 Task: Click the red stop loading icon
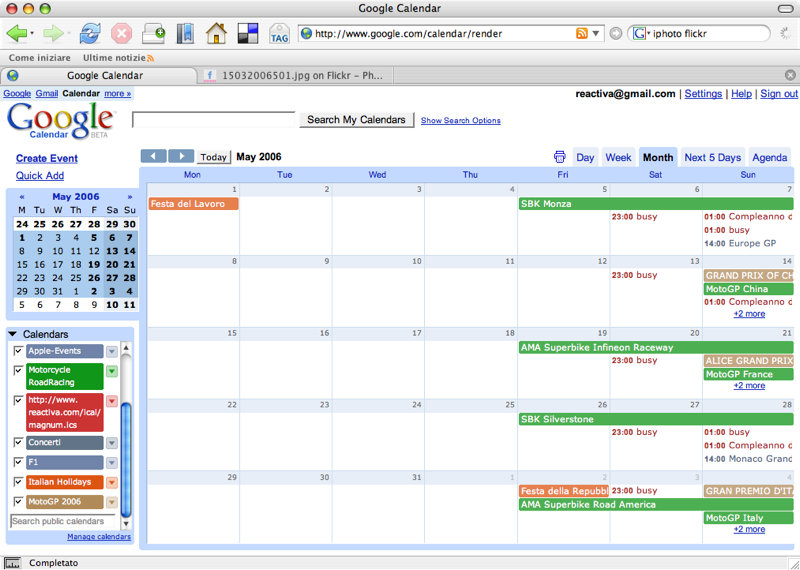[x=121, y=34]
